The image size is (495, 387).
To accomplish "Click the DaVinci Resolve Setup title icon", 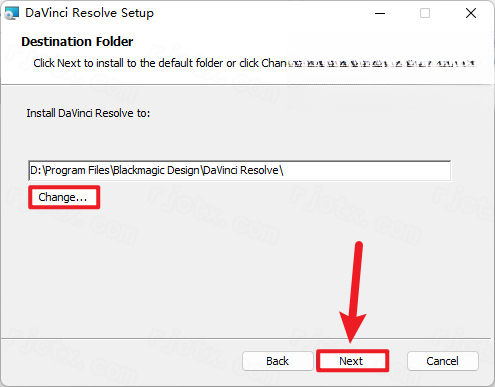I will (12, 13).
